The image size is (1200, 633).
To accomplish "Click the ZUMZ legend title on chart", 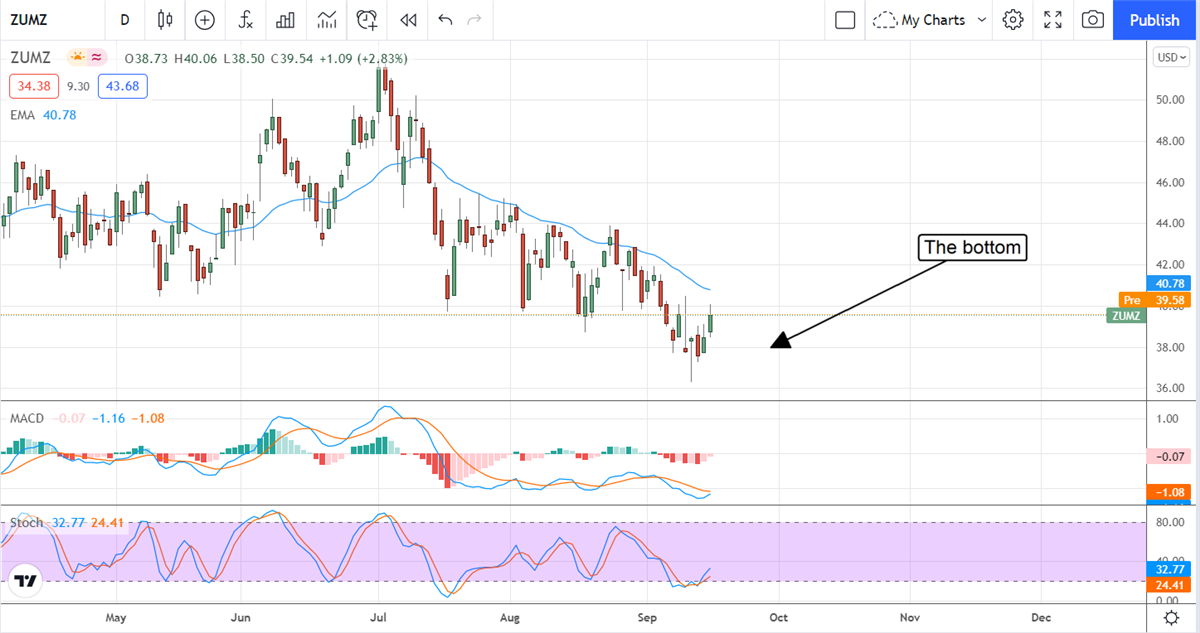I will point(32,58).
